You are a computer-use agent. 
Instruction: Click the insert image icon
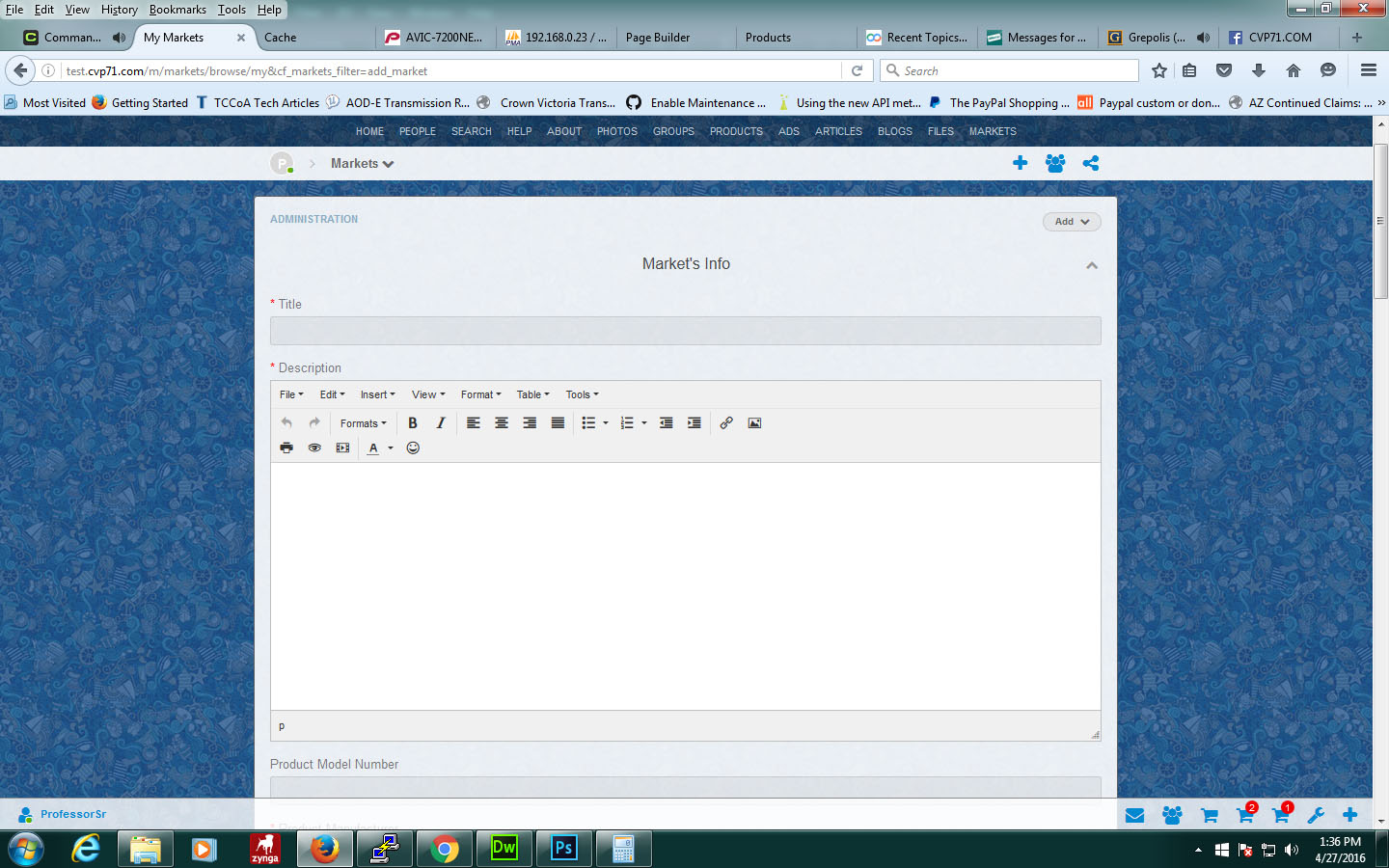click(x=754, y=423)
